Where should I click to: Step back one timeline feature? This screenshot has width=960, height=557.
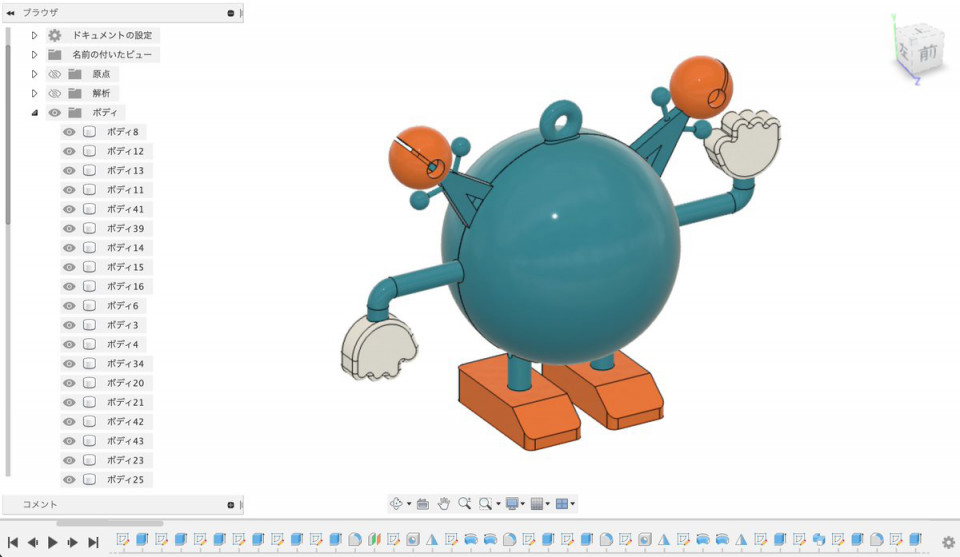[33, 542]
